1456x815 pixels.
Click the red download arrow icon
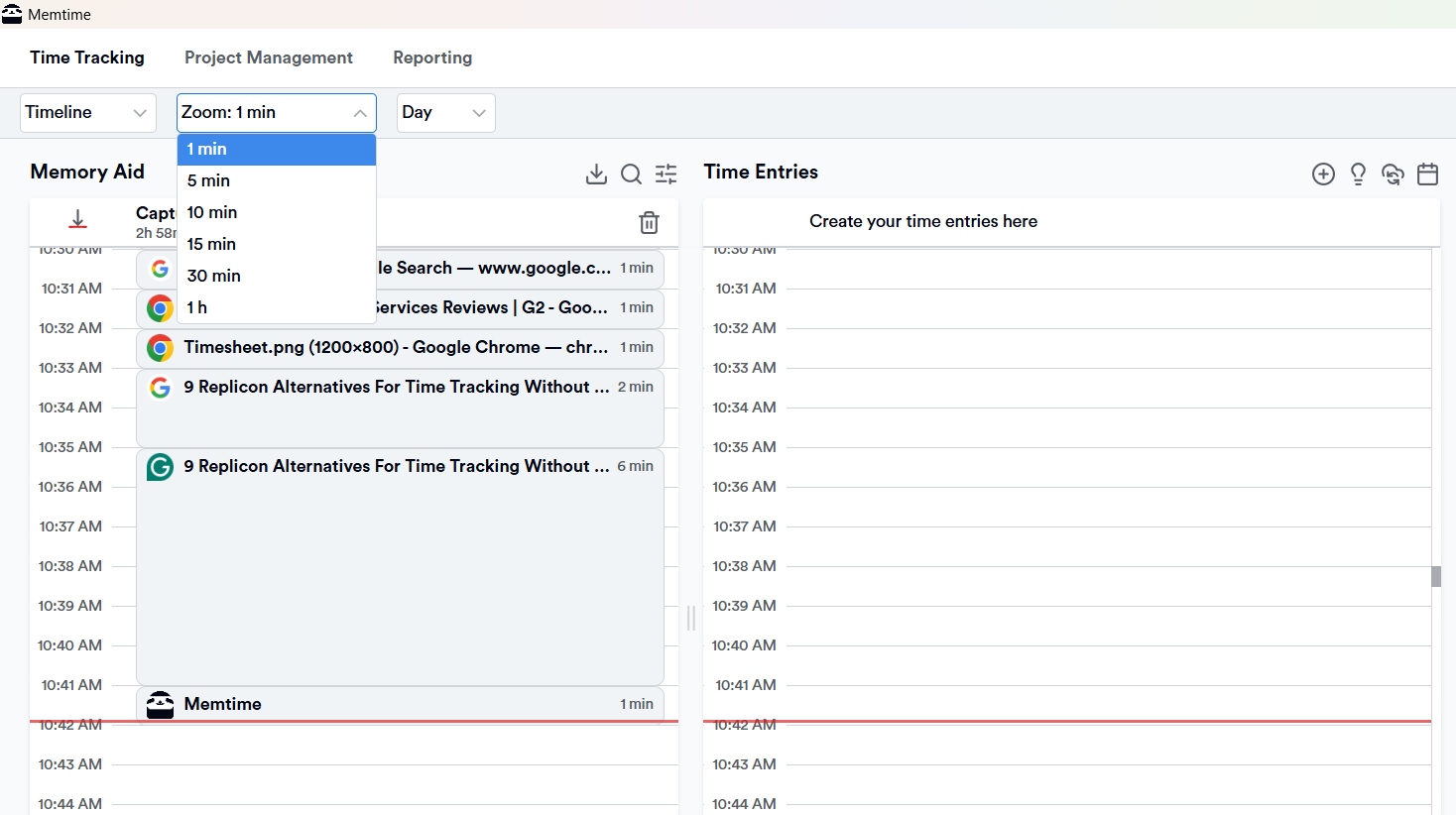point(77,220)
